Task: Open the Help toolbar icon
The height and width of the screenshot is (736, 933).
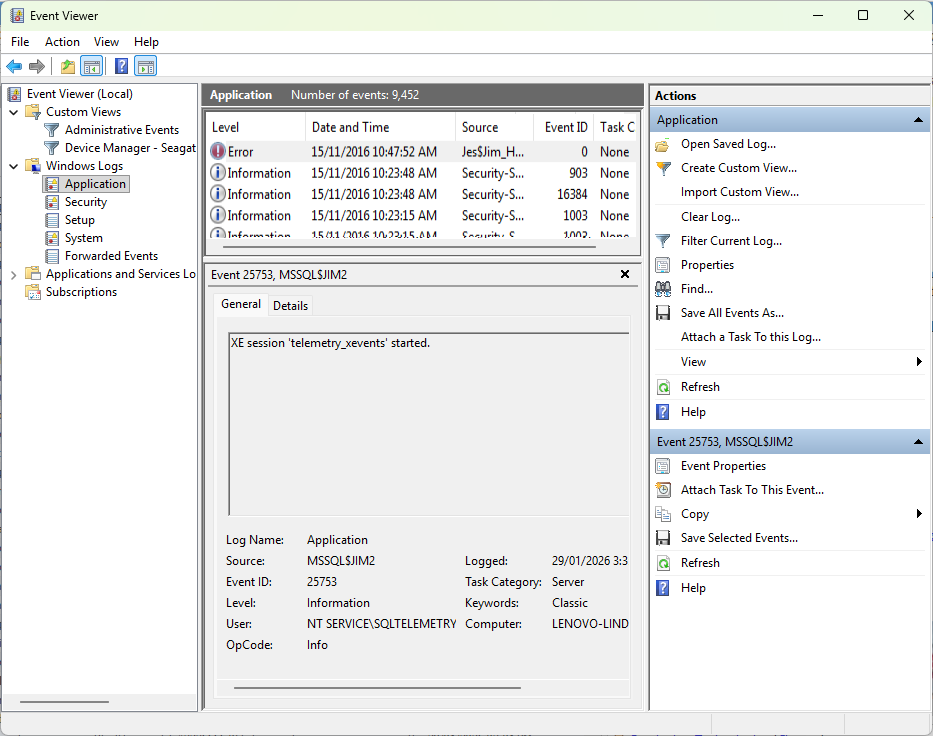Action: pos(121,66)
